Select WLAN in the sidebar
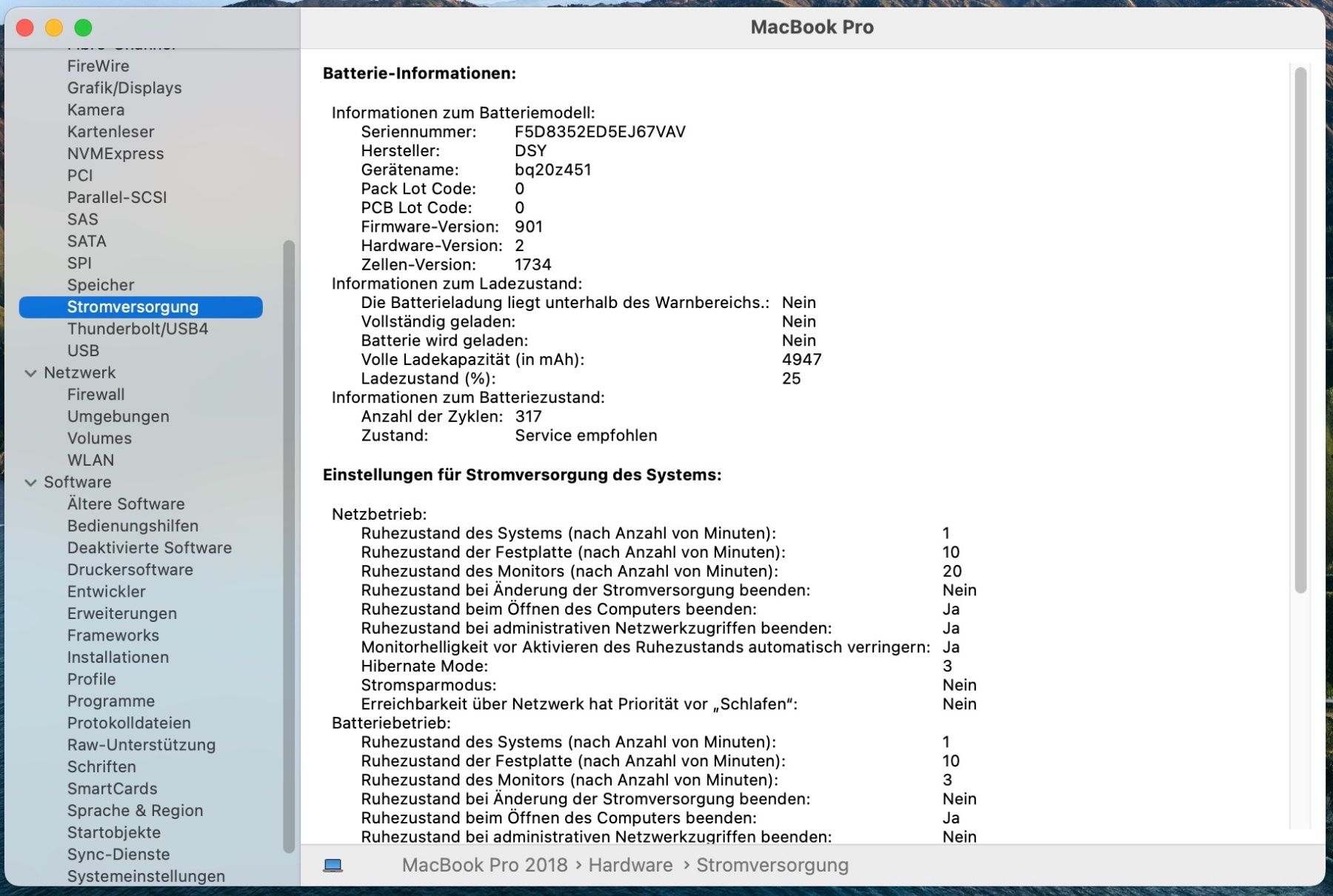 (90, 461)
